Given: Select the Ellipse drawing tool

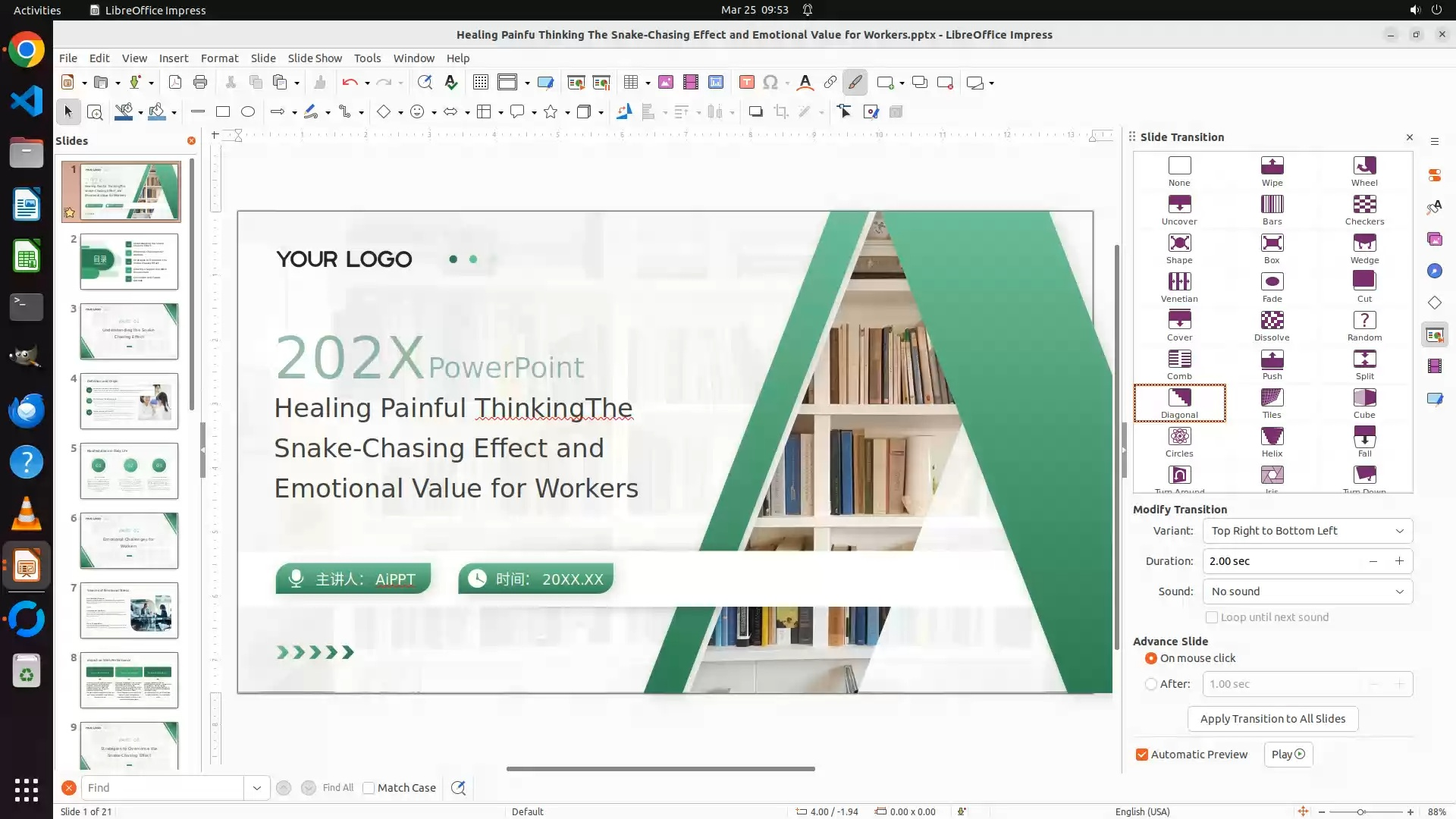Looking at the screenshot, I should pos(247,112).
